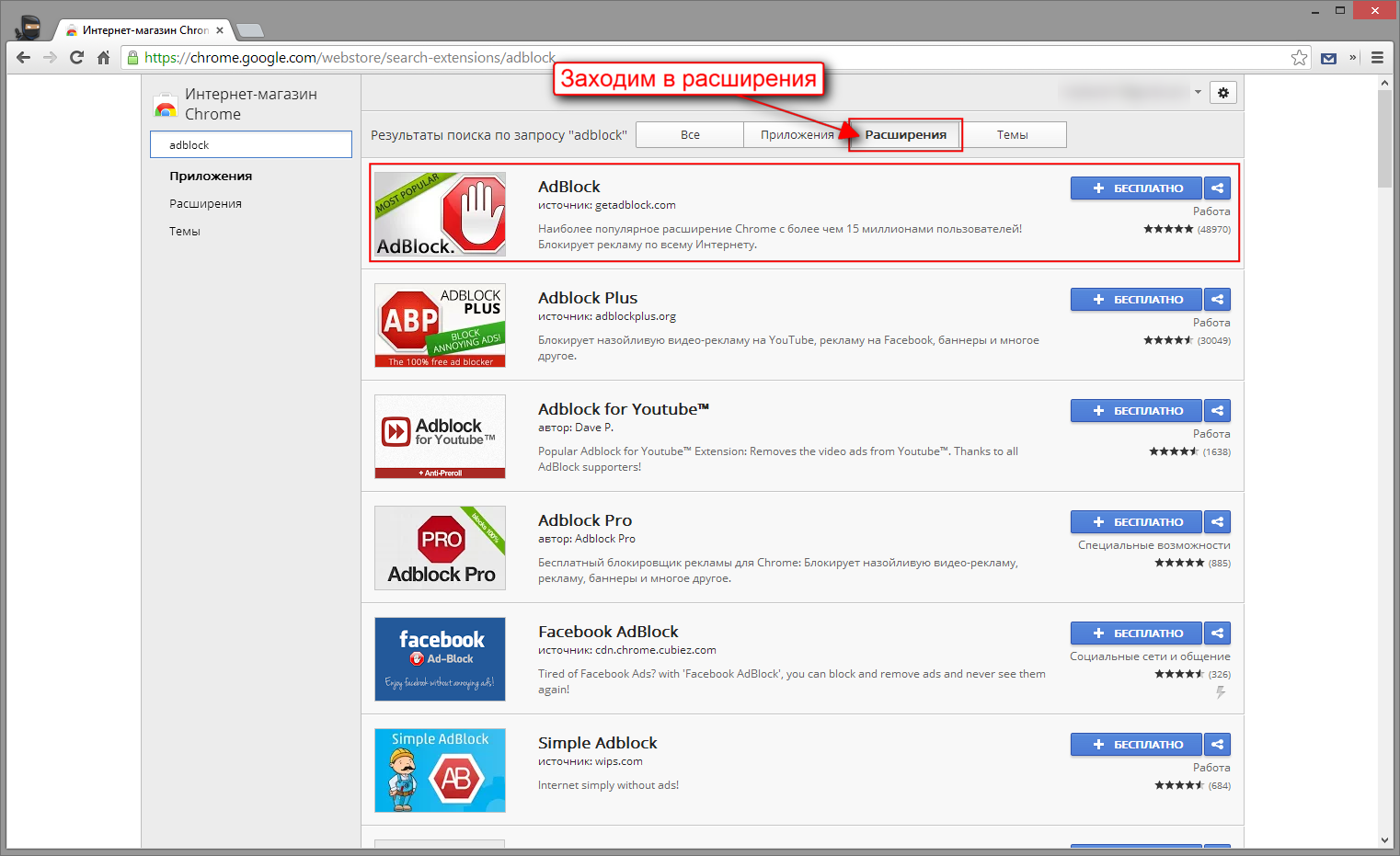Click the browser forward arrow
The height and width of the screenshot is (856, 1400).
pyautogui.click(x=51, y=57)
